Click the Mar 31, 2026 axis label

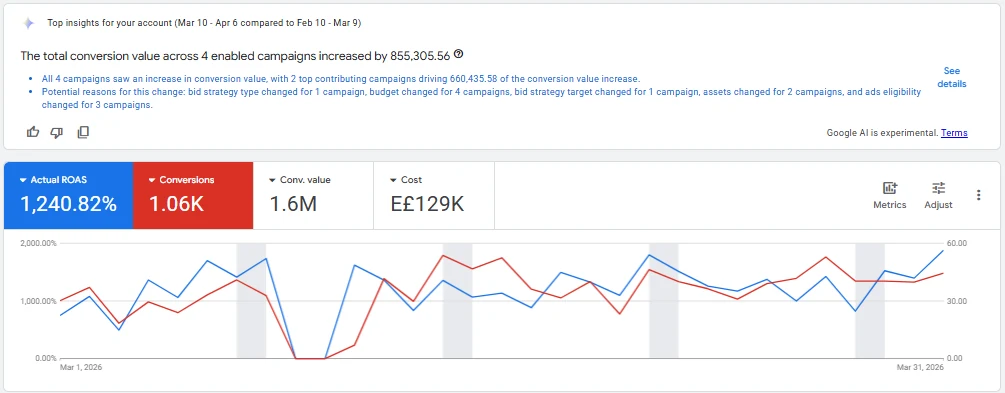920,367
